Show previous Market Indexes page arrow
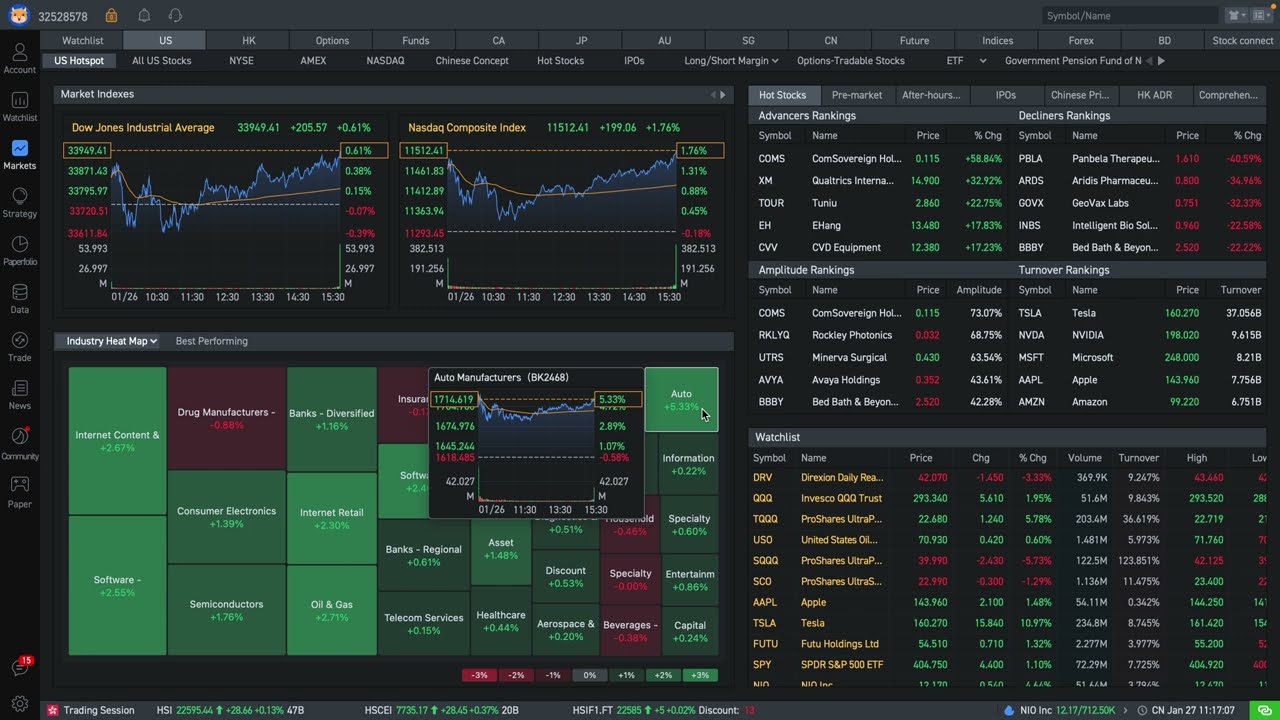Screen dimensions: 1280x720 point(714,95)
